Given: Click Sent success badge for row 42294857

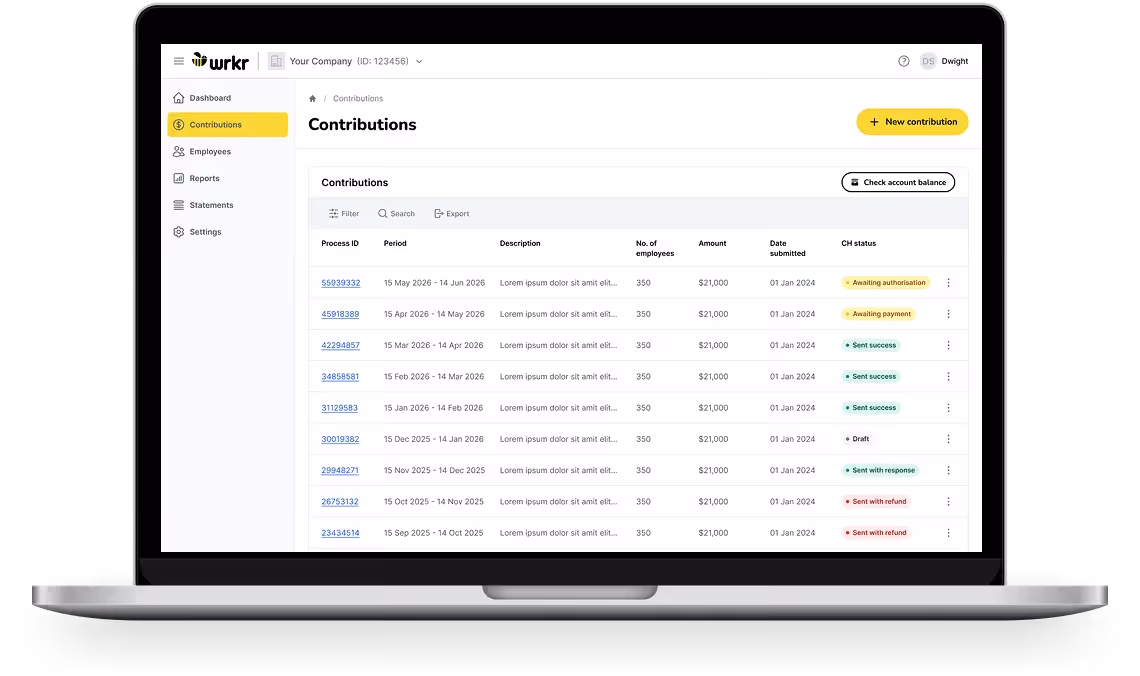Looking at the screenshot, I should tap(871, 345).
